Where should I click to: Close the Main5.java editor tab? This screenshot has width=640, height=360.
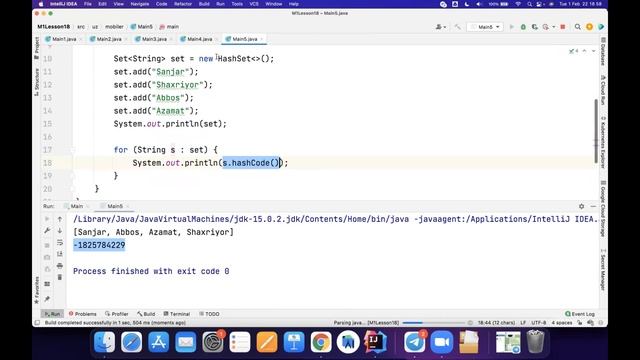[x=262, y=39]
